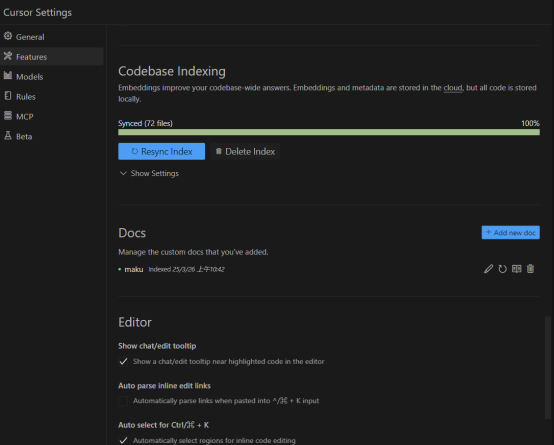This screenshot has width=554, height=445.
Task: Click the settings pane vertical scrollbar
Action: [x=548, y=368]
